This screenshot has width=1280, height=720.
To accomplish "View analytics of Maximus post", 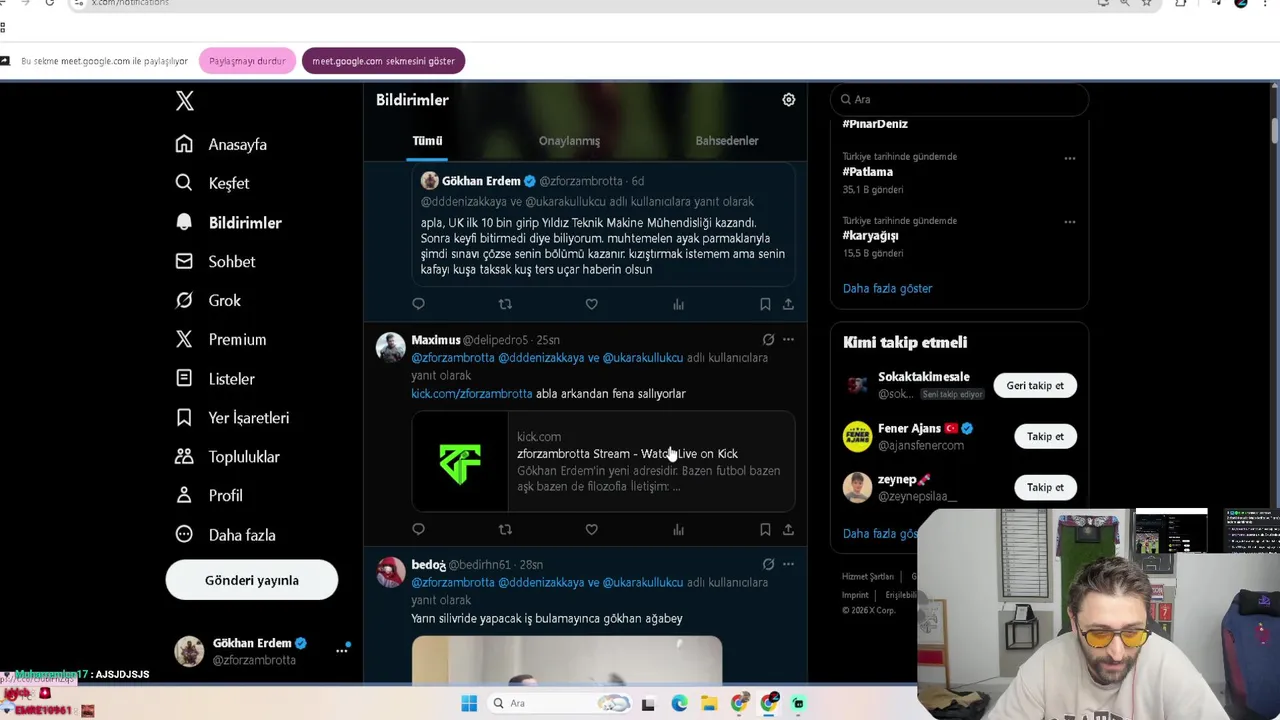I will pyautogui.click(x=678, y=529).
